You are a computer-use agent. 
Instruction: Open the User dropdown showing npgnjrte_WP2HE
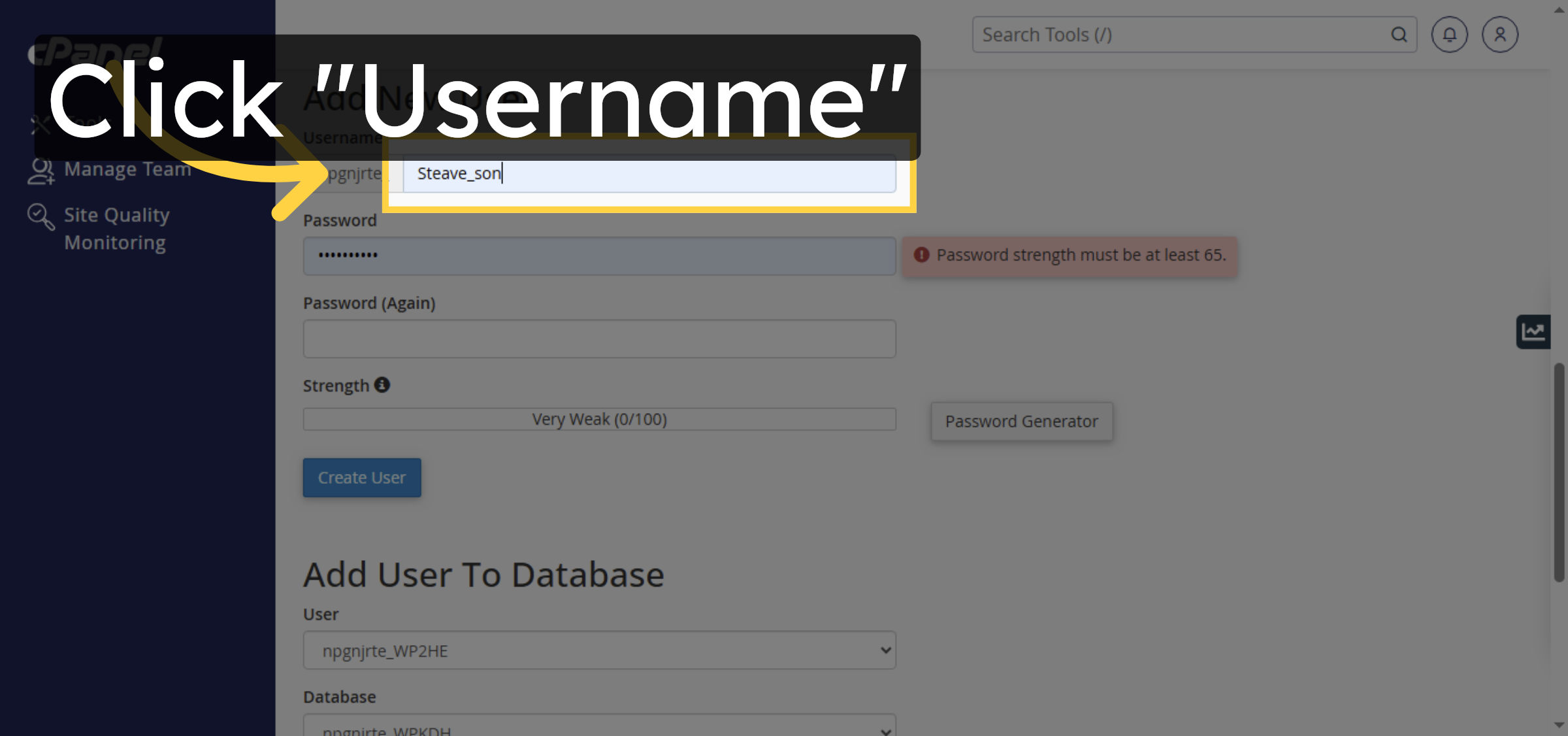click(598, 650)
